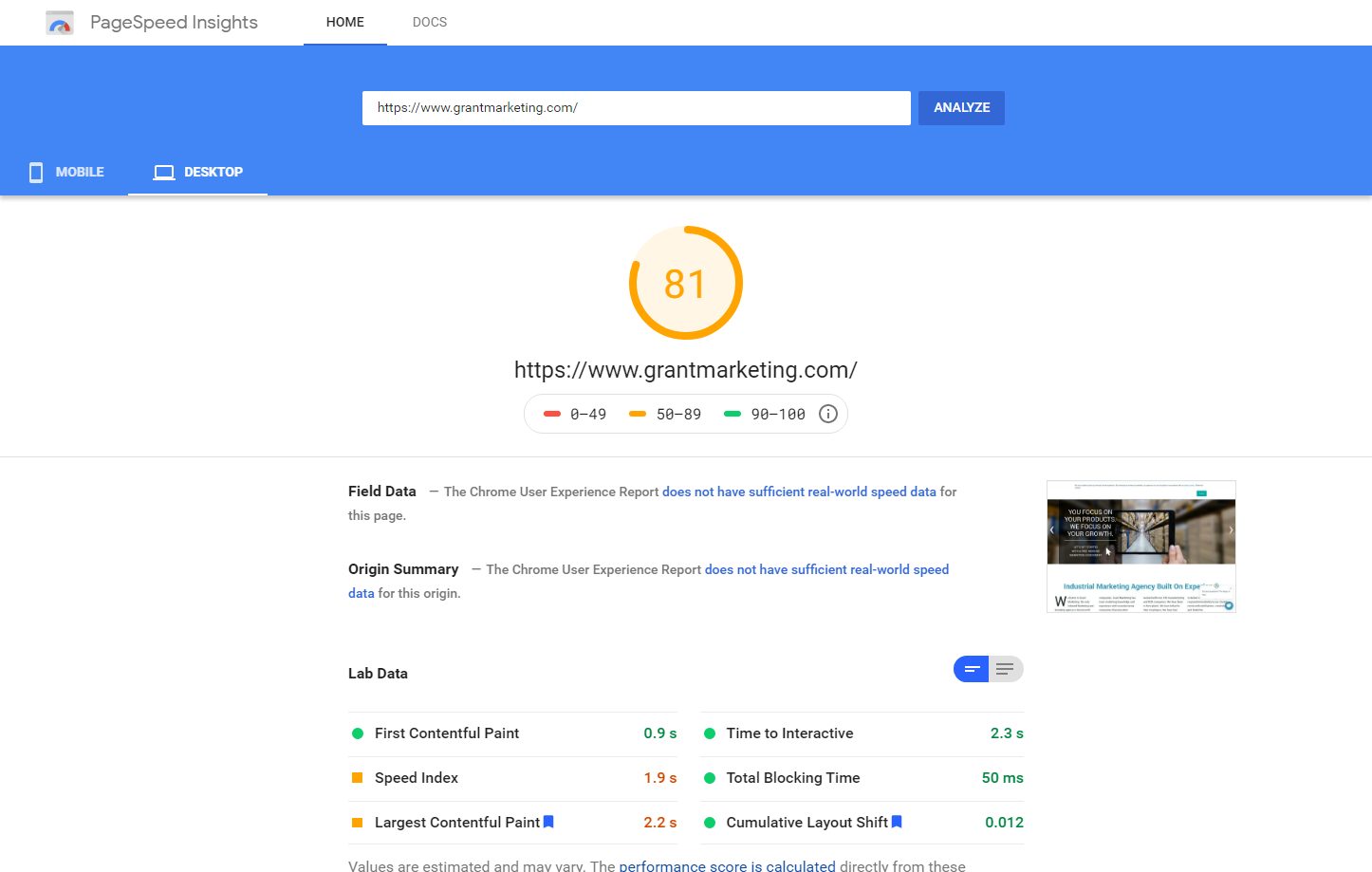Click the desktop laptop icon
Image resolution: width=1372 pixels, height=872 pixels.
(164, 172)
